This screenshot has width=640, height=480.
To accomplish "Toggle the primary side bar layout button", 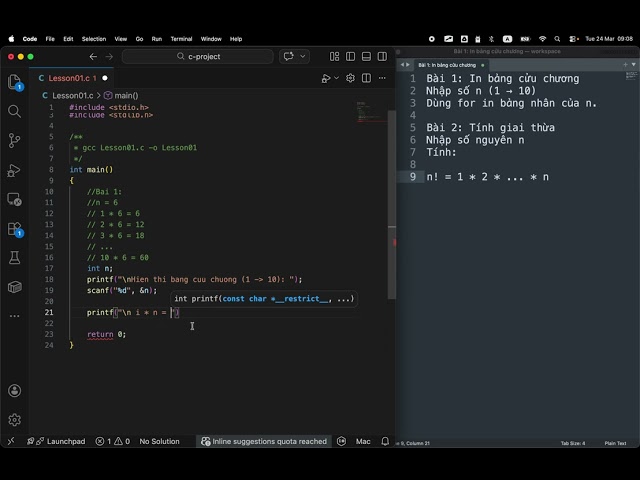I will tap(350, 56).
